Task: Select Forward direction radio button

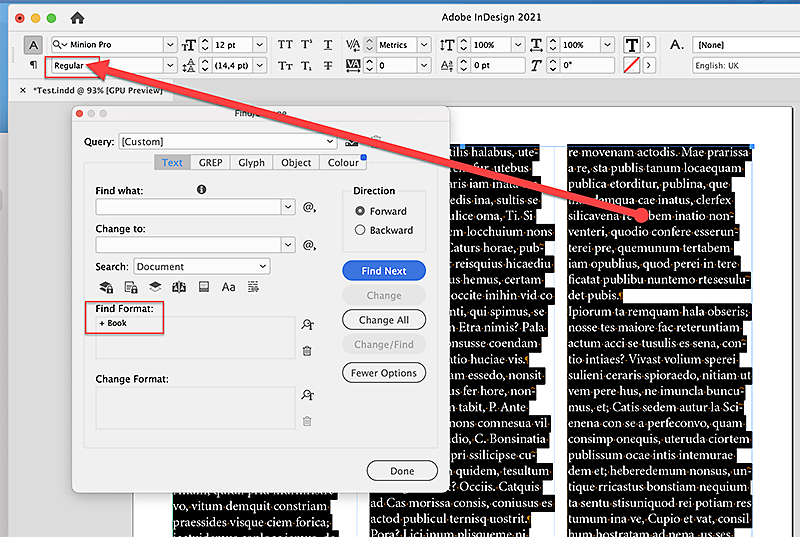Action: pos(360,211)
